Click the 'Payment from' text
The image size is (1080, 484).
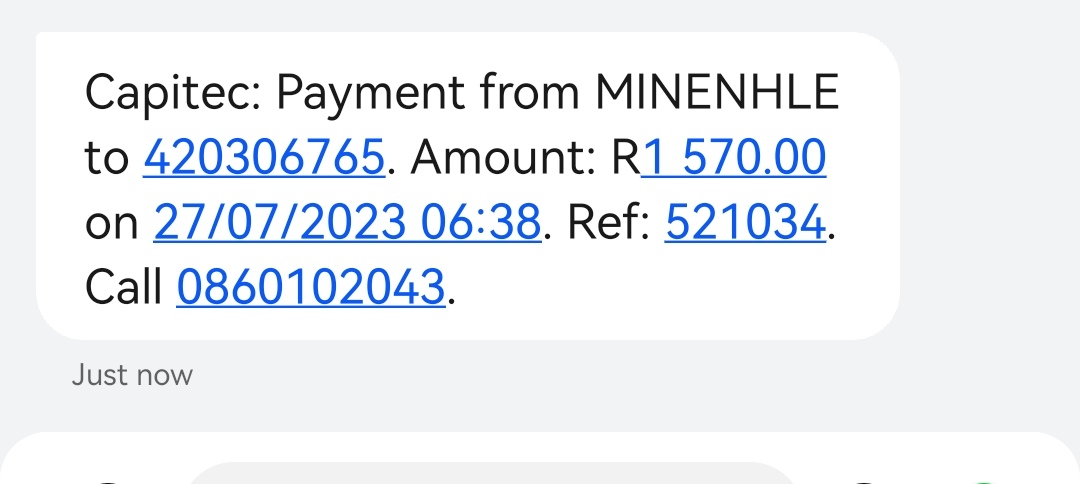click(428, 93)
